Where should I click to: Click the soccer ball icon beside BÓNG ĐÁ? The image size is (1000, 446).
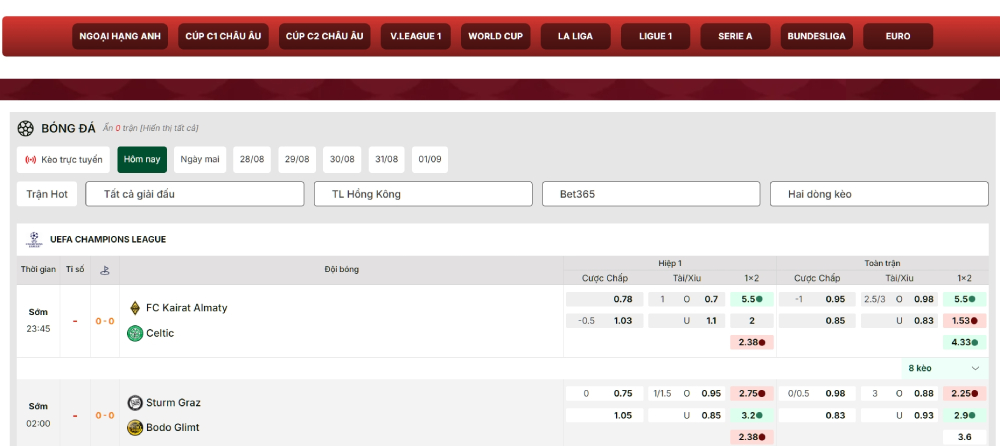click(26, 128)
